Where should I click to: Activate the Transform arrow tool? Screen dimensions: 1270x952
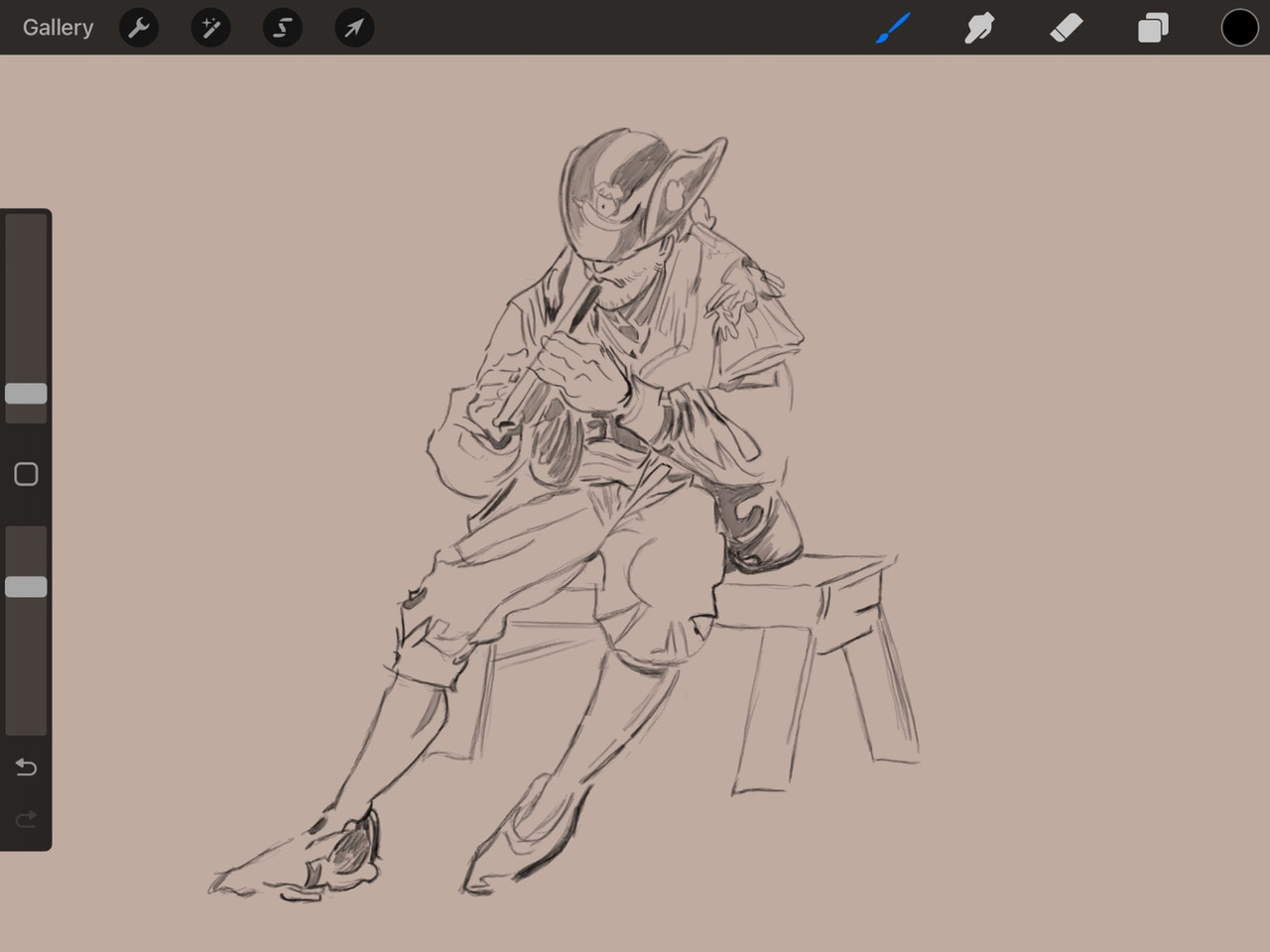tap(354, 28)
